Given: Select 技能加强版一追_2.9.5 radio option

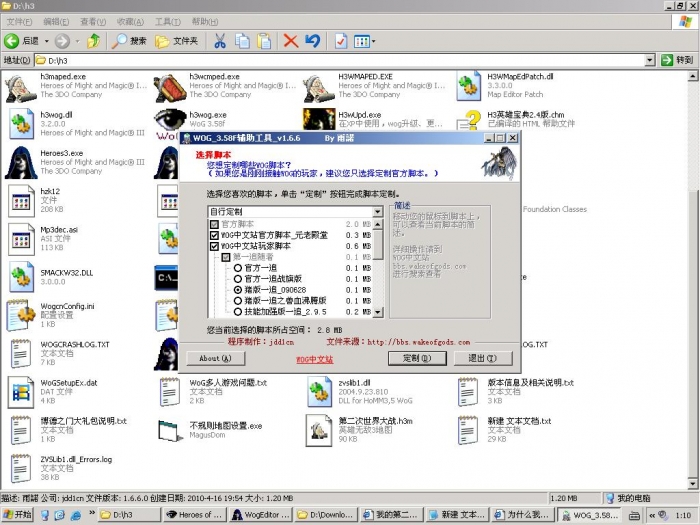Looking at the screenshot, I should click(238, 312).
